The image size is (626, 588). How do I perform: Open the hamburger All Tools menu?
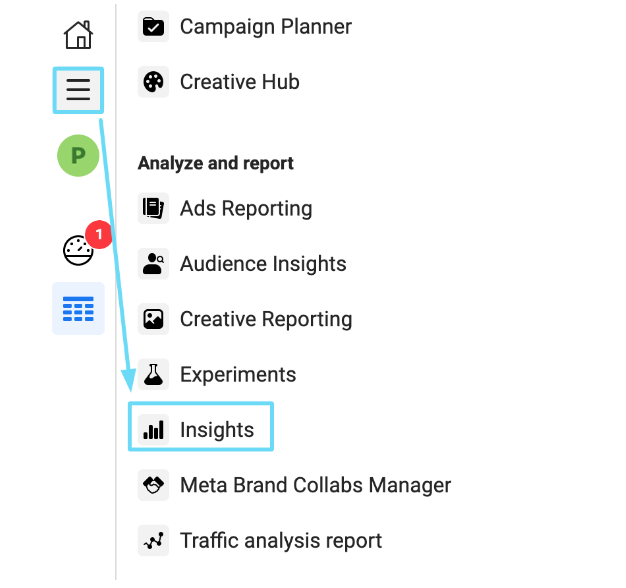78,91
